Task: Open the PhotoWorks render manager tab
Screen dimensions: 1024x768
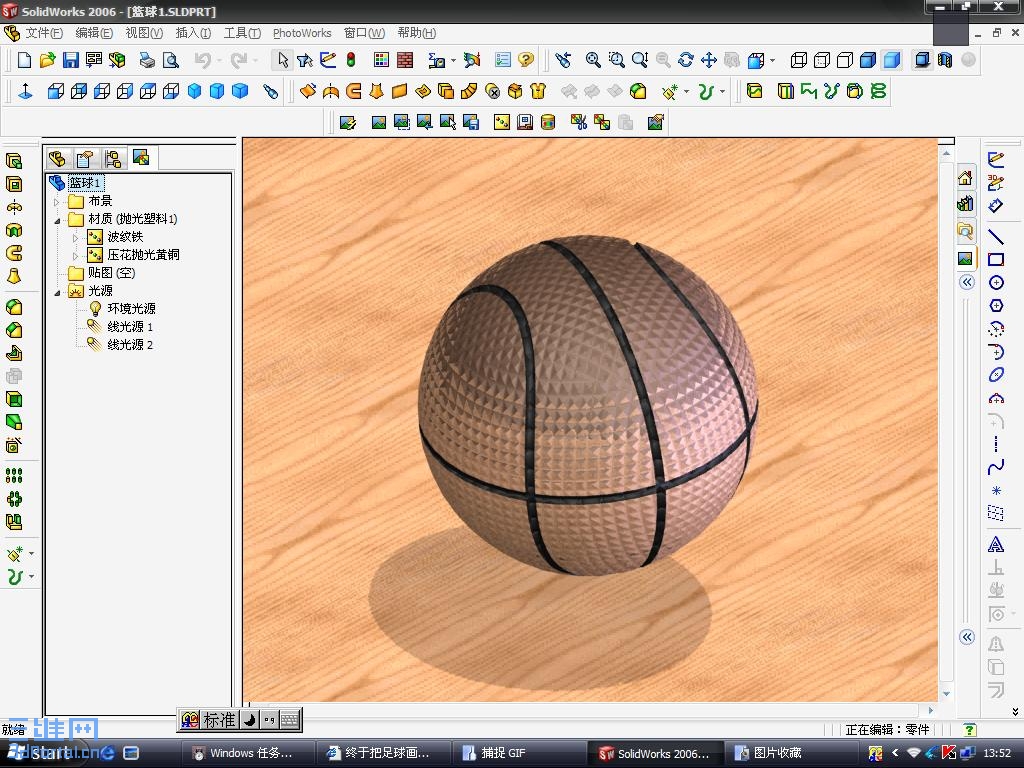Action: pos(141,159)
